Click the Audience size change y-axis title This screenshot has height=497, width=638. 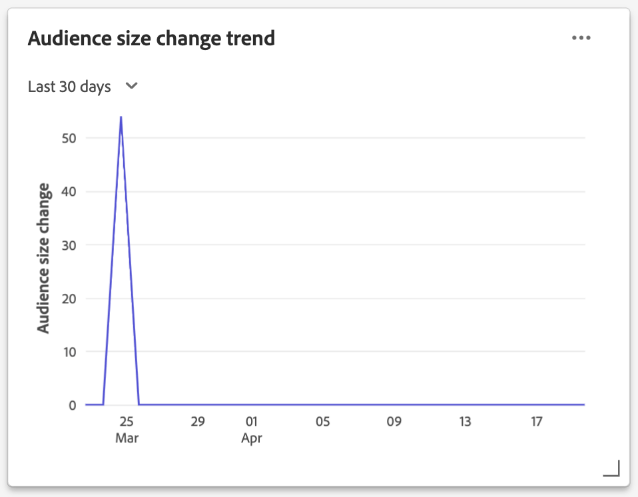44,258
